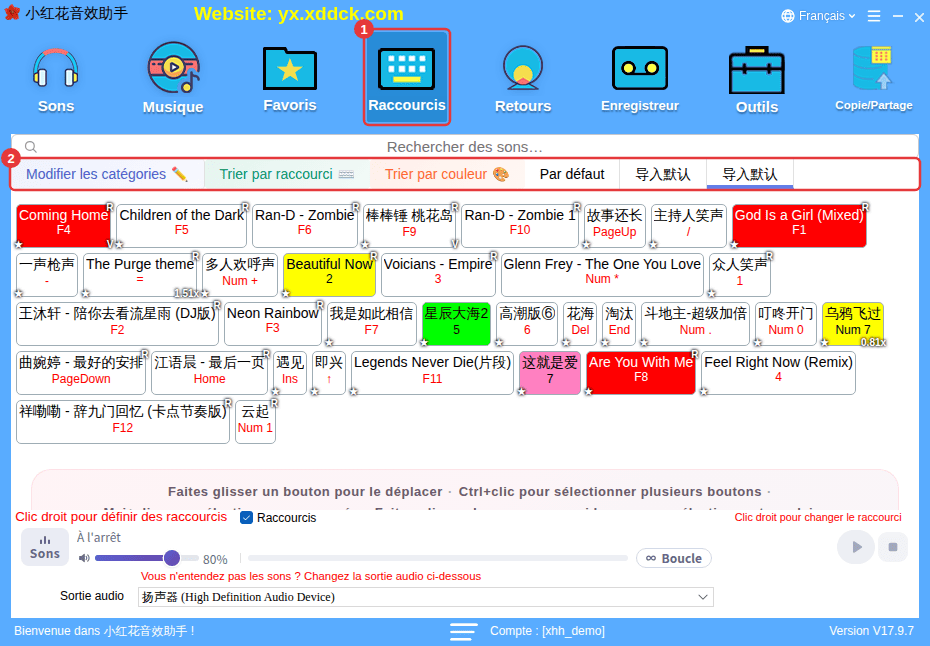Open the Sons headphones section

point(56,79)
